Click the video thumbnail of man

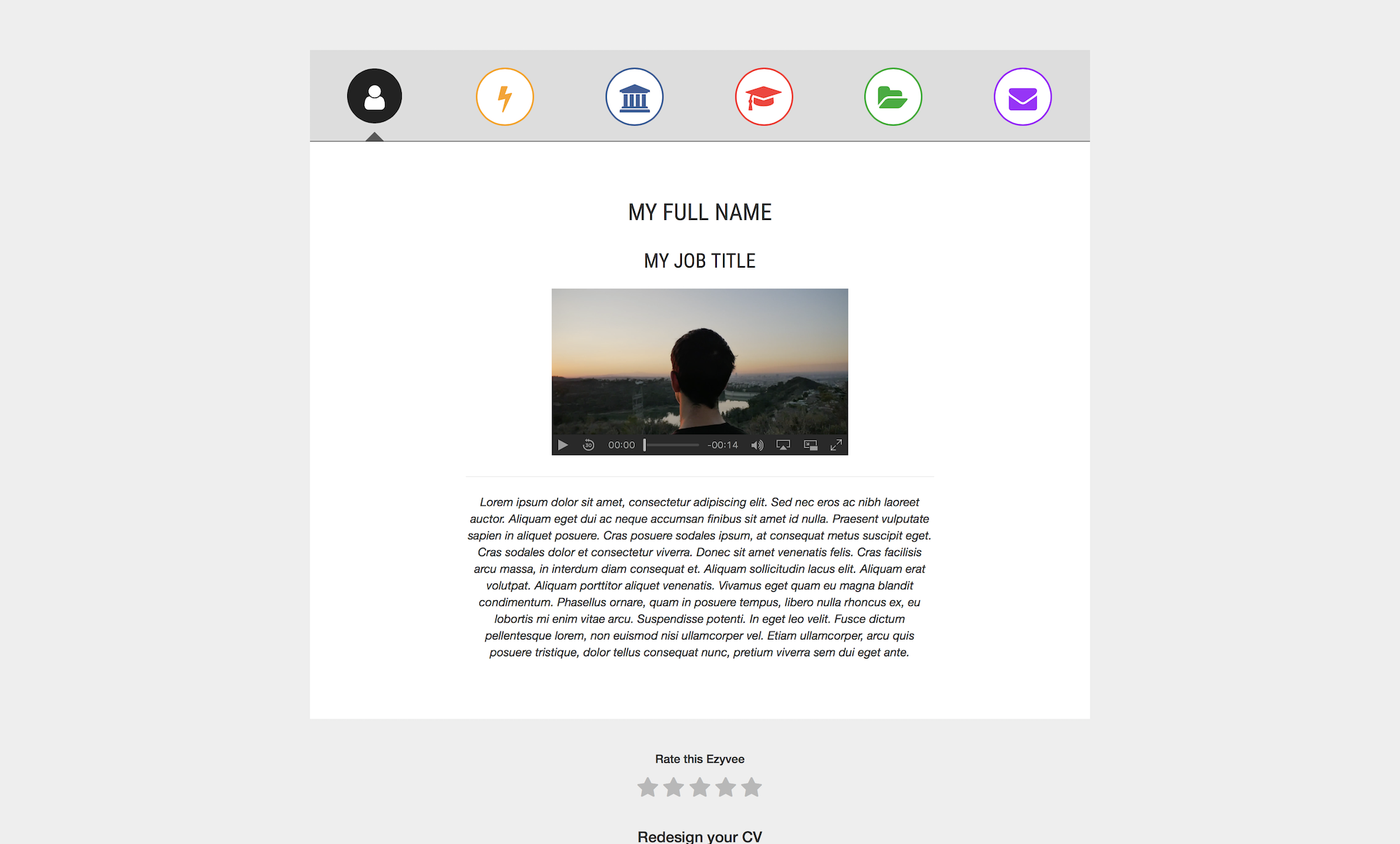pyautogui.click(x=700, y=361)
